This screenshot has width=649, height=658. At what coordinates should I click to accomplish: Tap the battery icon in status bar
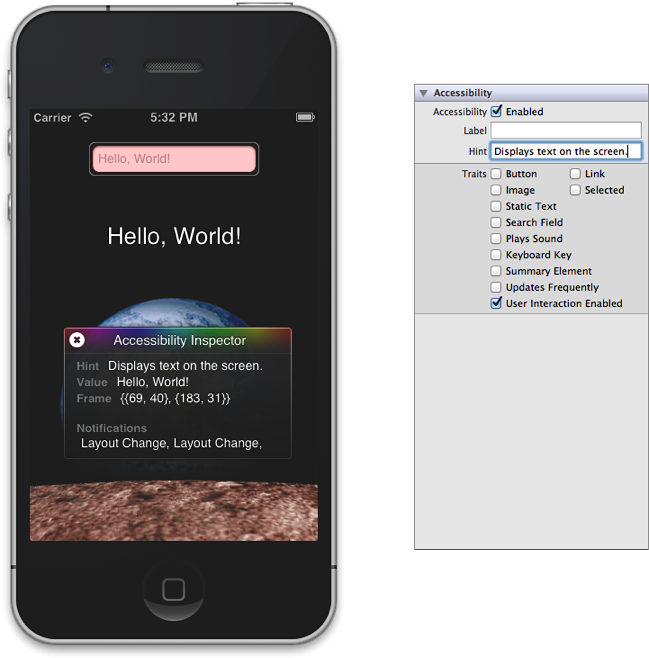click(x=305, y=117)
